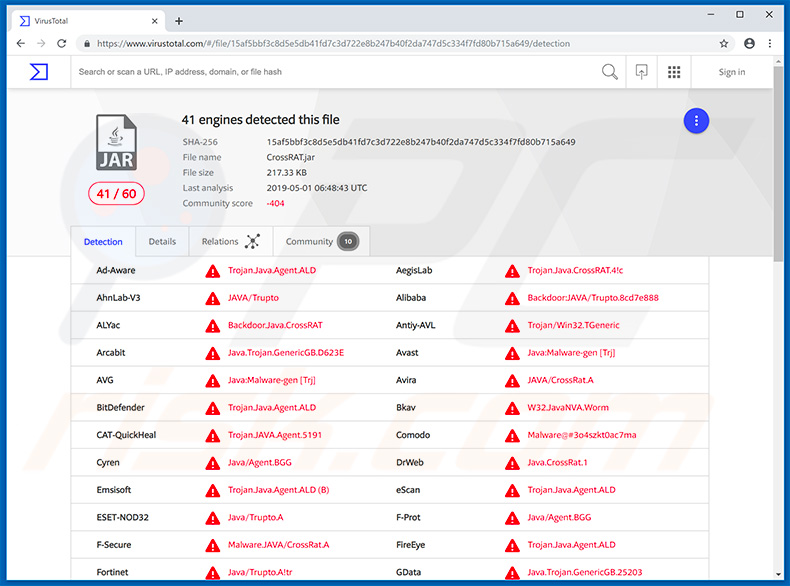Click the search magnifier icon

point(610,72)
